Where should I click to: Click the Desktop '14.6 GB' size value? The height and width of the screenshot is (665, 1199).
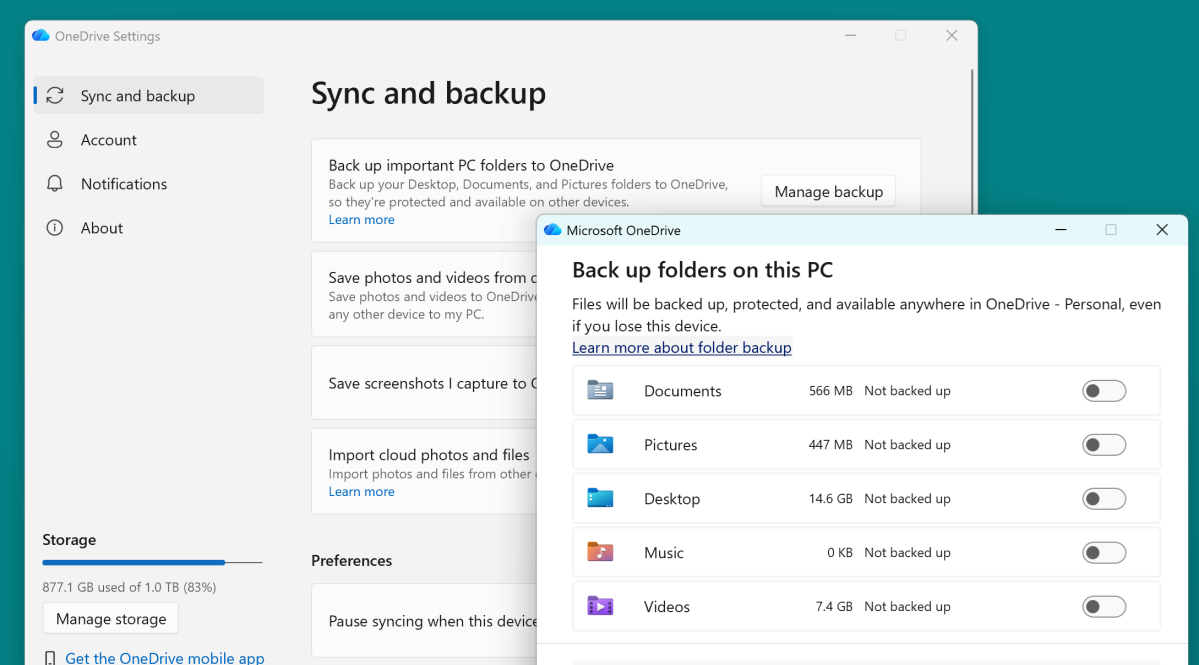coord(830,498)
